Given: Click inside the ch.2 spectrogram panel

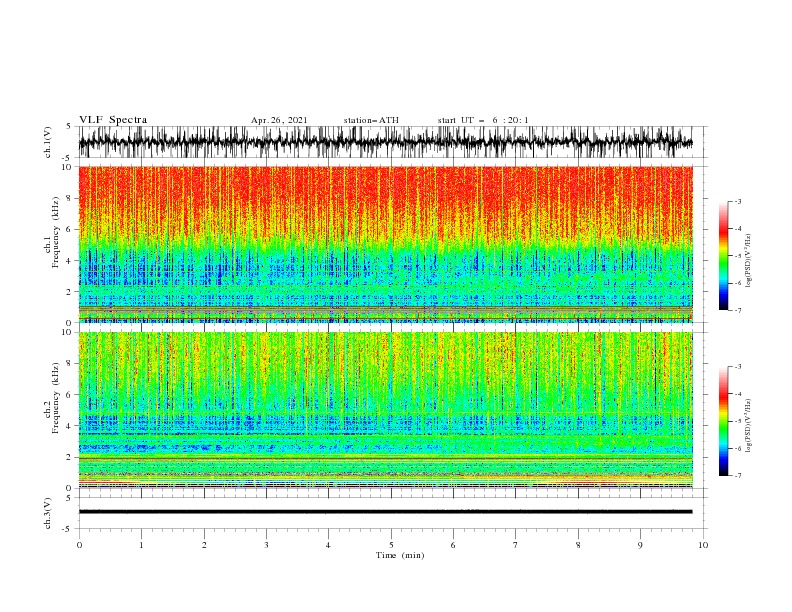Looking at the screenshot, I should tap(385, 410).
